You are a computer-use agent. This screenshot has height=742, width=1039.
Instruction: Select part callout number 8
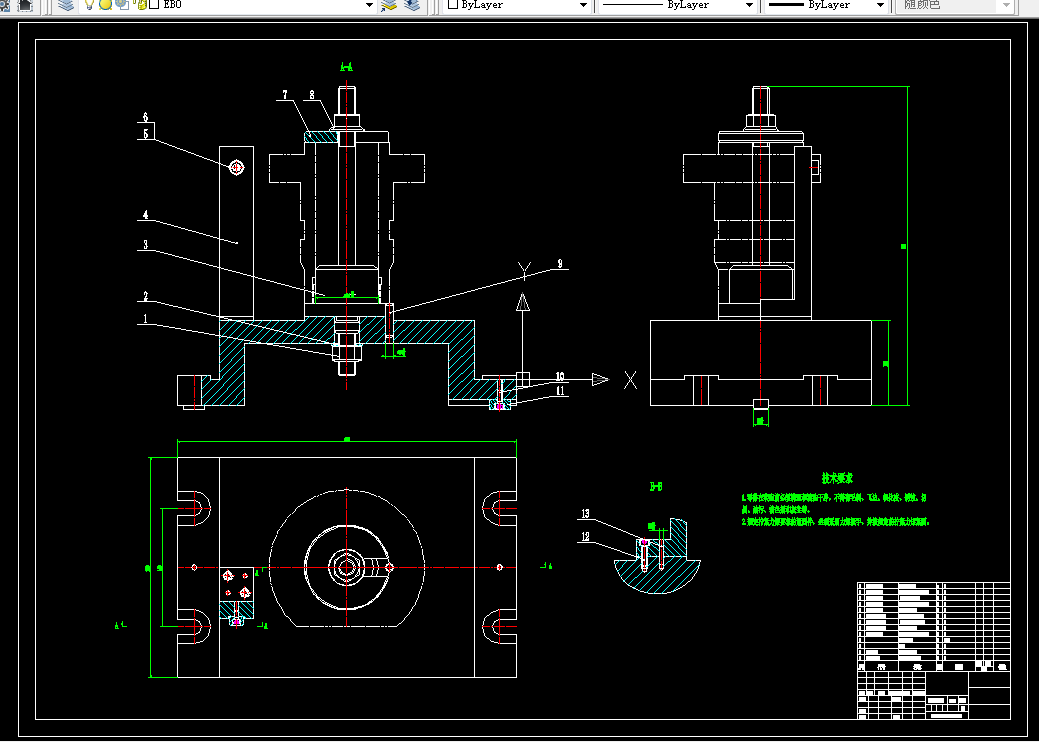coord(312,95)
